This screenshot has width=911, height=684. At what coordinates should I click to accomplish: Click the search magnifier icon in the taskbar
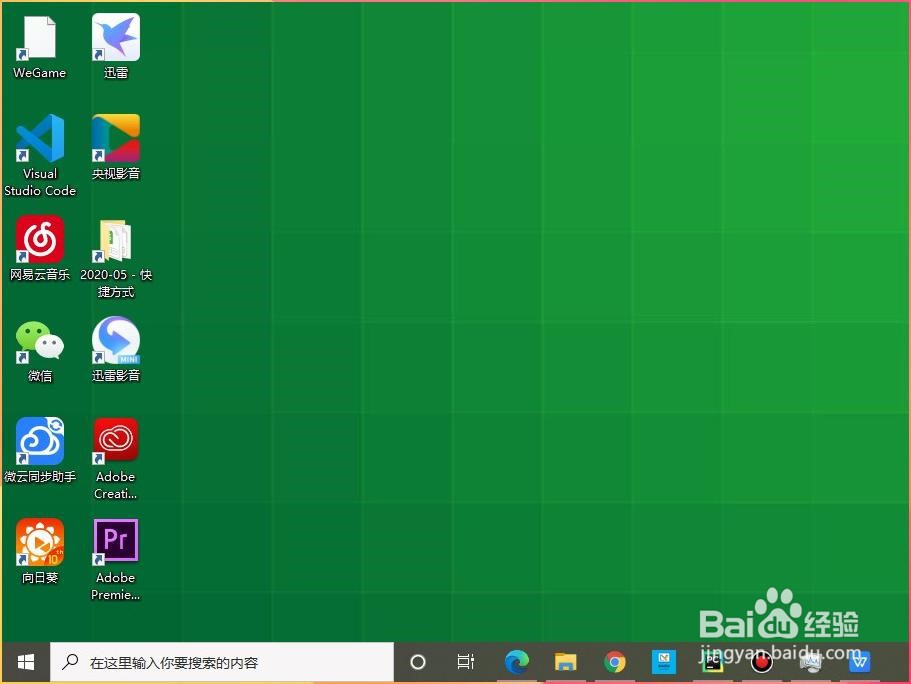click(x=70, y=661)
